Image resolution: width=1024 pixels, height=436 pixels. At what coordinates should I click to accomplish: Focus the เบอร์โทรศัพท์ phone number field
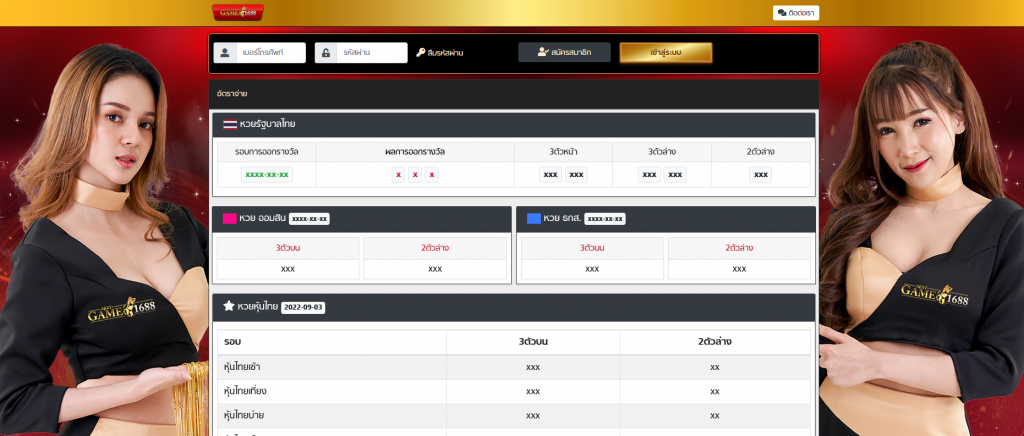tap(271, 53)
